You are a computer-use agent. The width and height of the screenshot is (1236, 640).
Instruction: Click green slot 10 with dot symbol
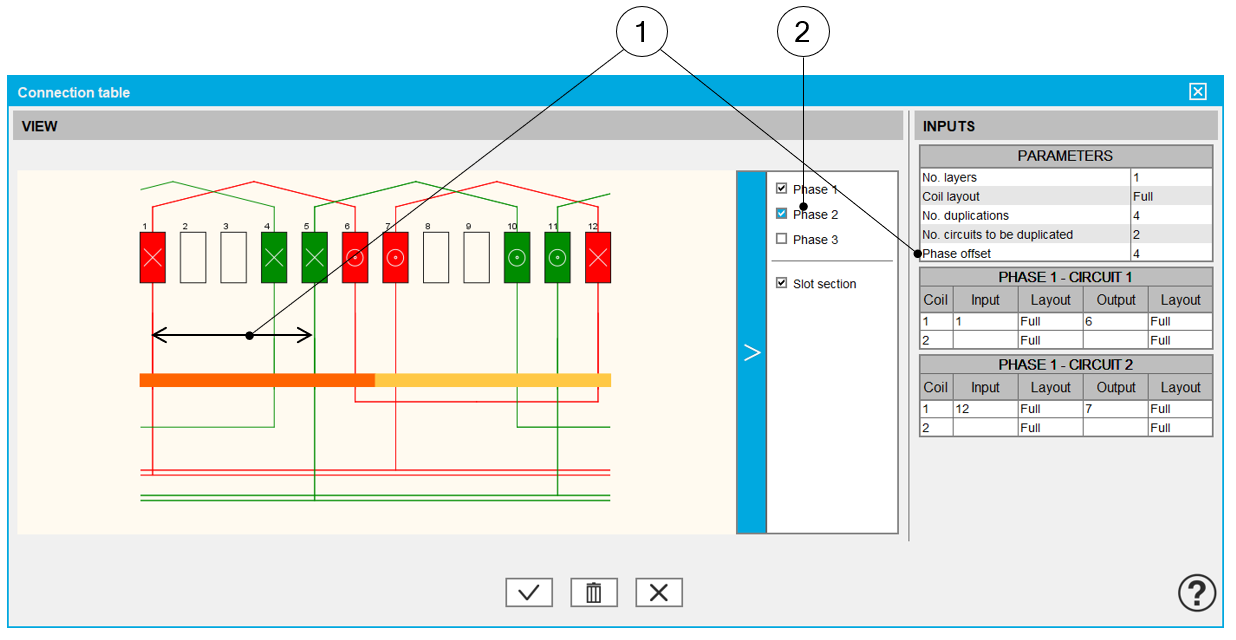click(x=517, y=257)
